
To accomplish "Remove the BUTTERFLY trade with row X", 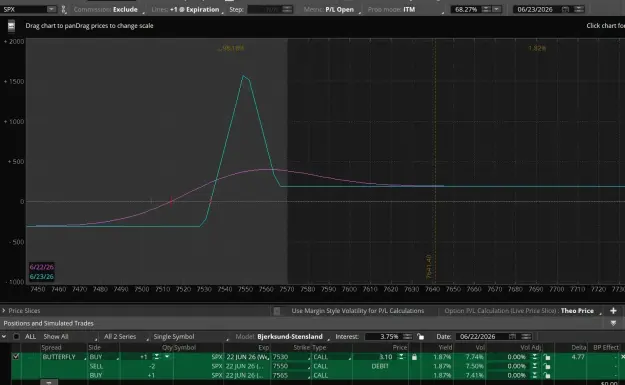I will click(622, 357).
